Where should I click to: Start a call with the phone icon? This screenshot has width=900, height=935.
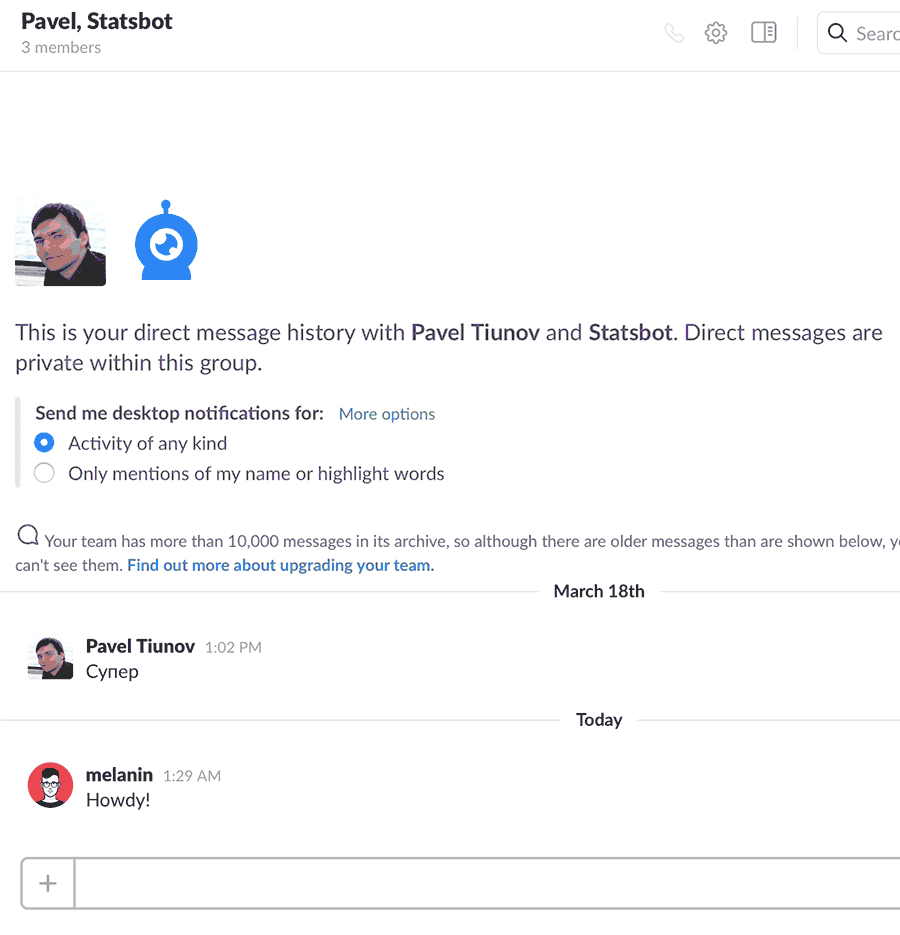(x=674, y=33)
